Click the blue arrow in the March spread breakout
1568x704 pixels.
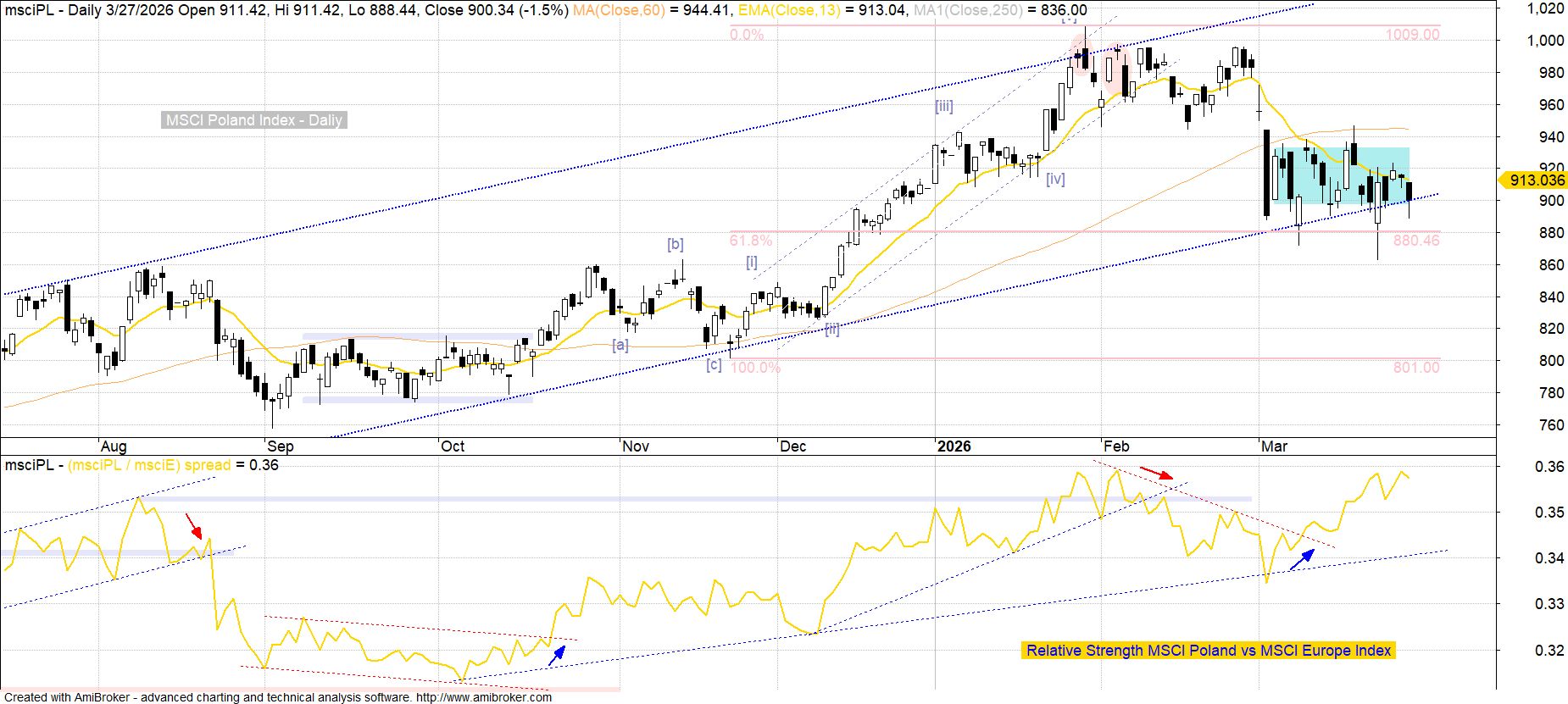1302,560
